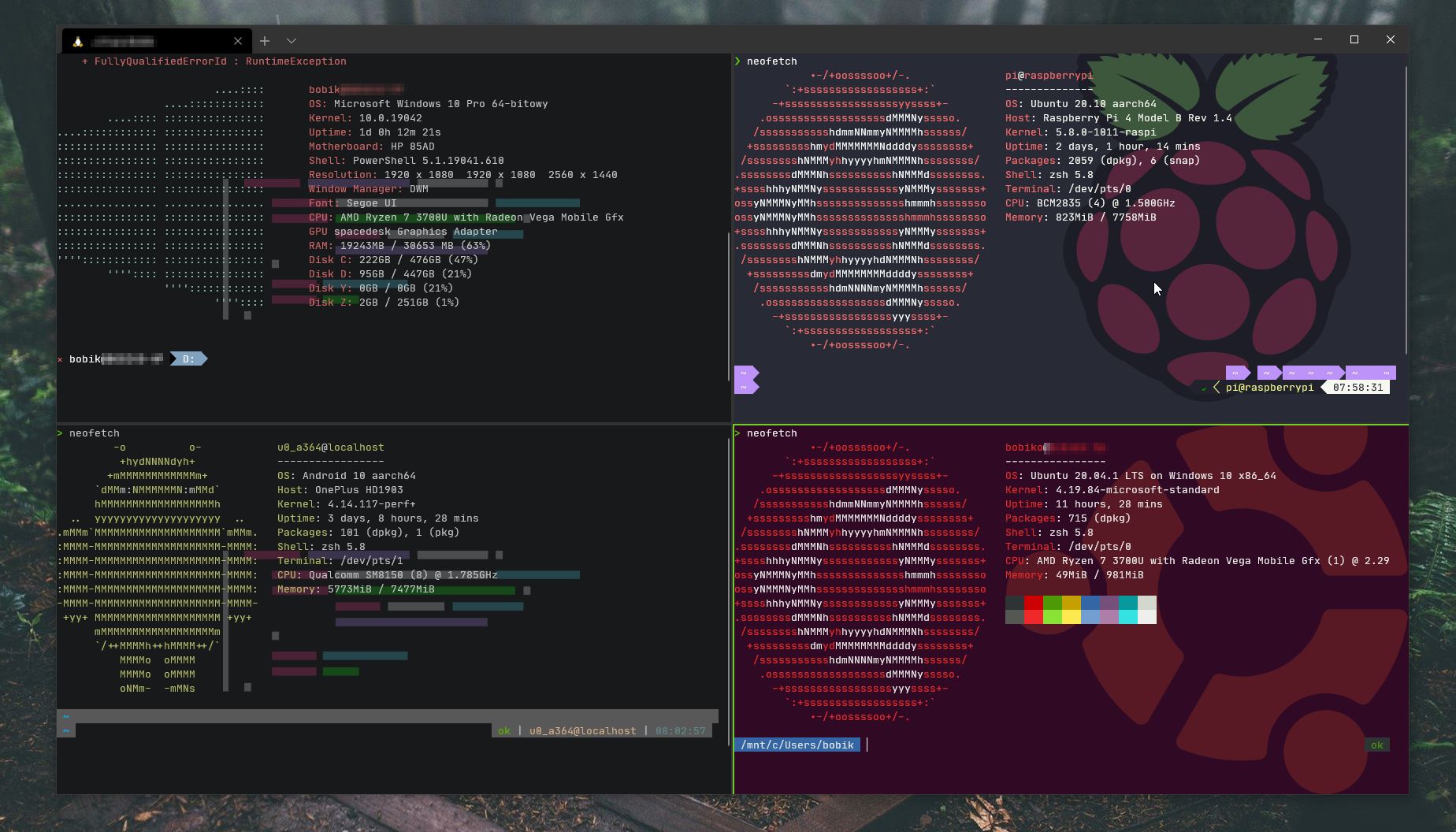Maximize the Windows Terminal window
Viewport: 1456px width, 832px height.
[x=1354, y=39]
